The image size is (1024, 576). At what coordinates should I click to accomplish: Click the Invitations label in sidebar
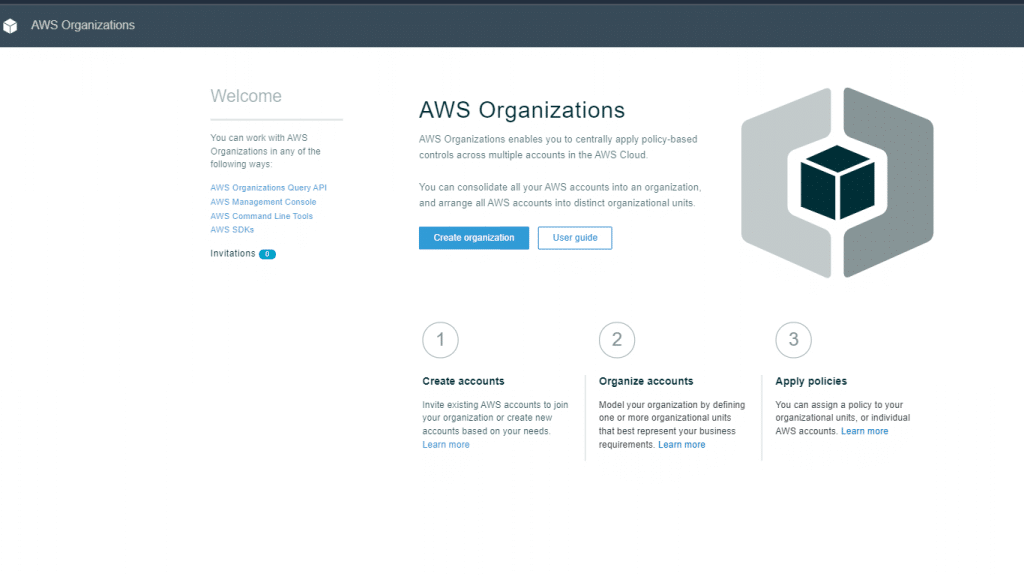[232, 254]
